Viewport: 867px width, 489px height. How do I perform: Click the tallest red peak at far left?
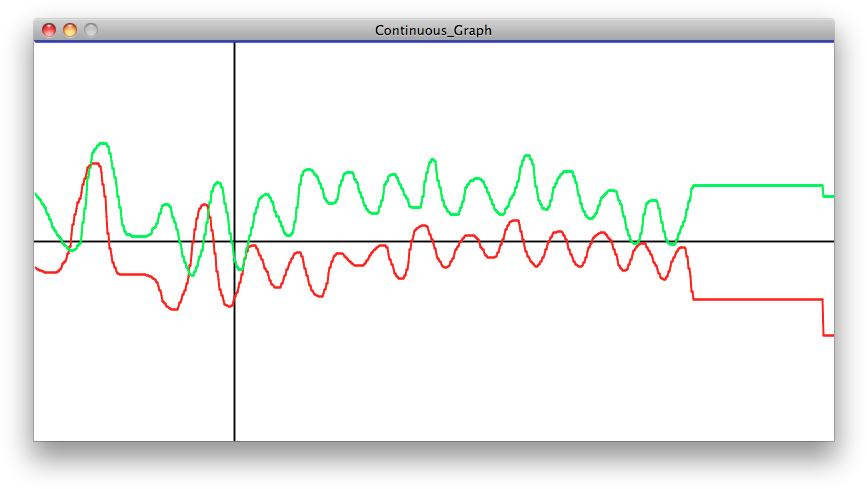pyautogui.click(x=94, y=163)
